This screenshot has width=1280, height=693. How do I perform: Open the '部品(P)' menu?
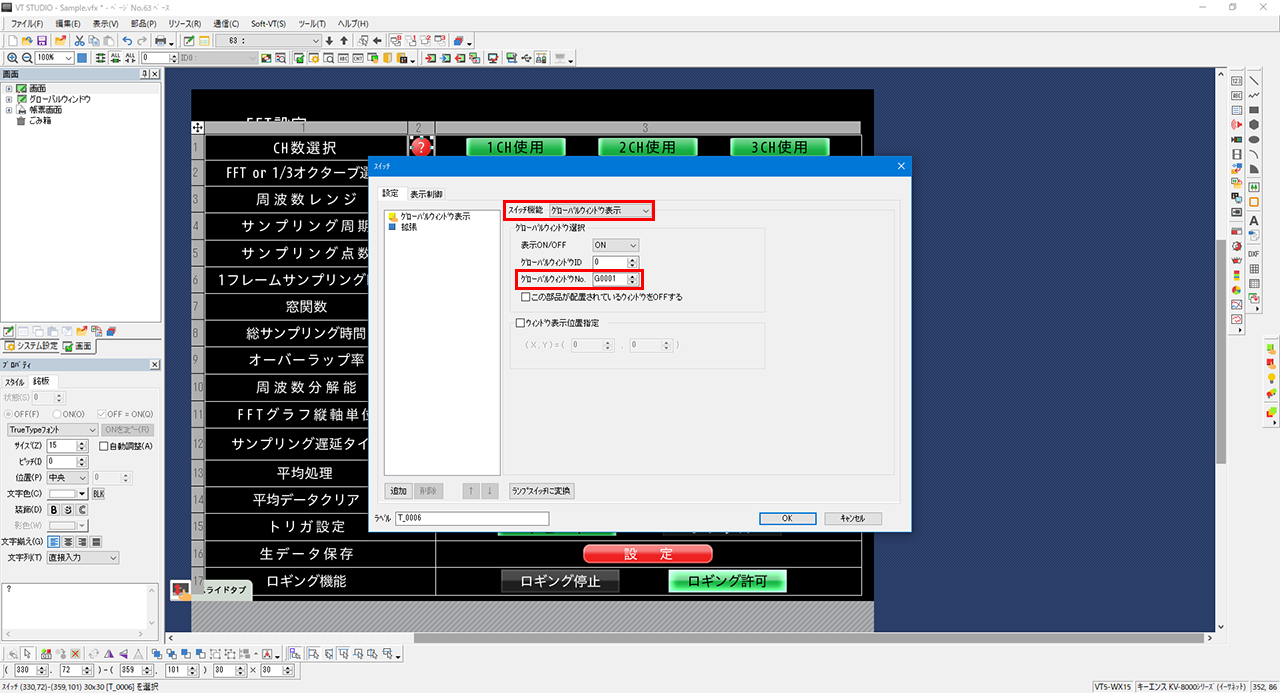point(143,23)
